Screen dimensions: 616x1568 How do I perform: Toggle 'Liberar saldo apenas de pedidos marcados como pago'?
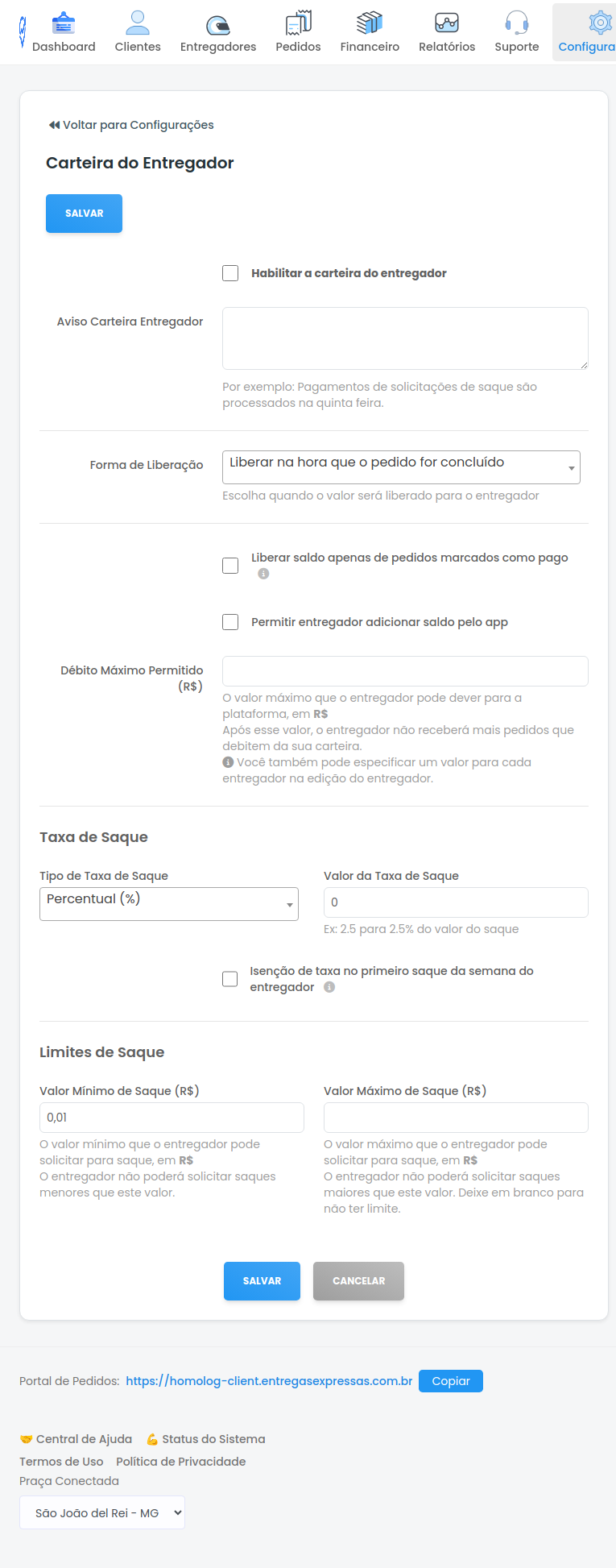point(230,565)
